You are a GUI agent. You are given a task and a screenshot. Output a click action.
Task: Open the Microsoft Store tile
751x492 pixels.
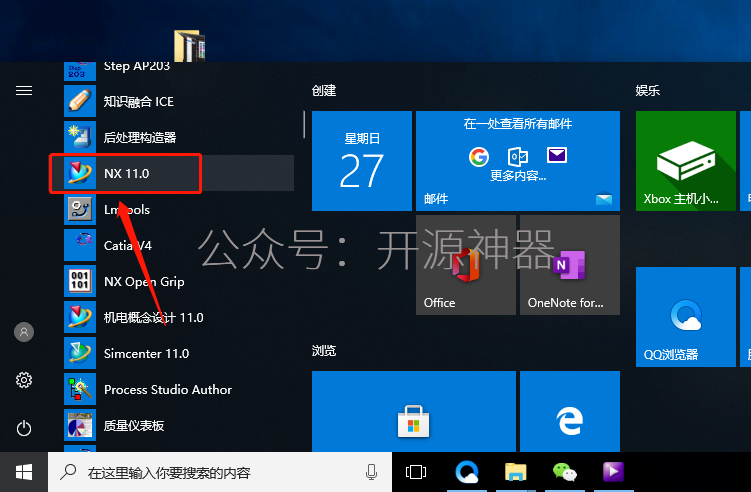(414, 412)
